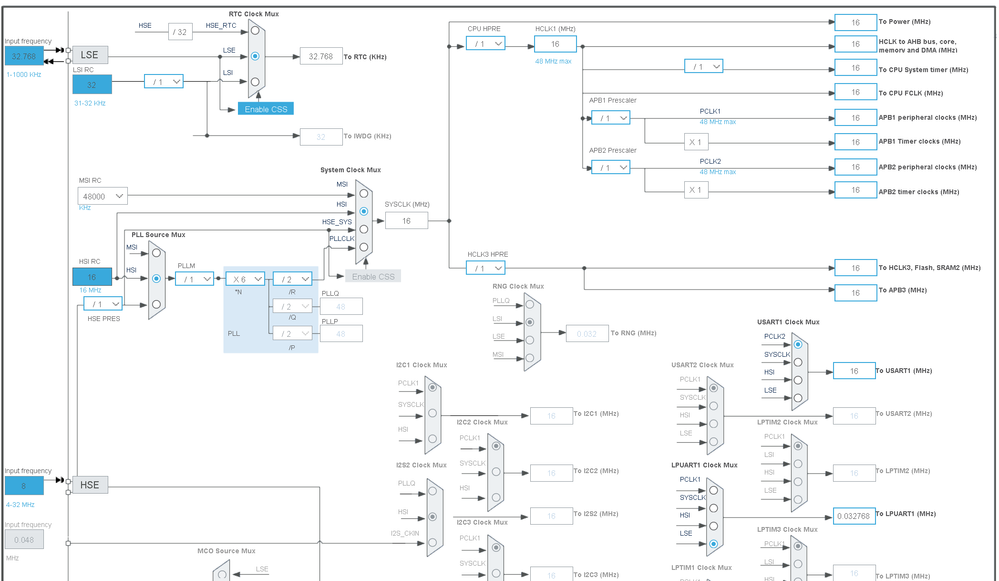Image resolution: width=999 pixels, height=581 pixels.
Task: Click the To LPUART1 0.032768 value box
Action: tap(853, 516)
